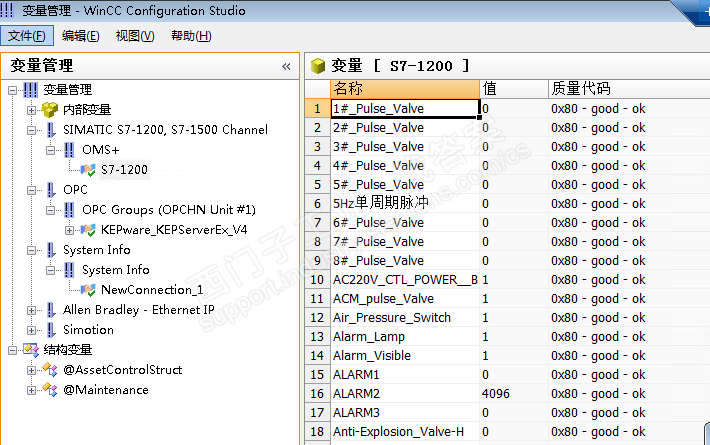Click the 质量代码 column header

[x=629, y=89]
